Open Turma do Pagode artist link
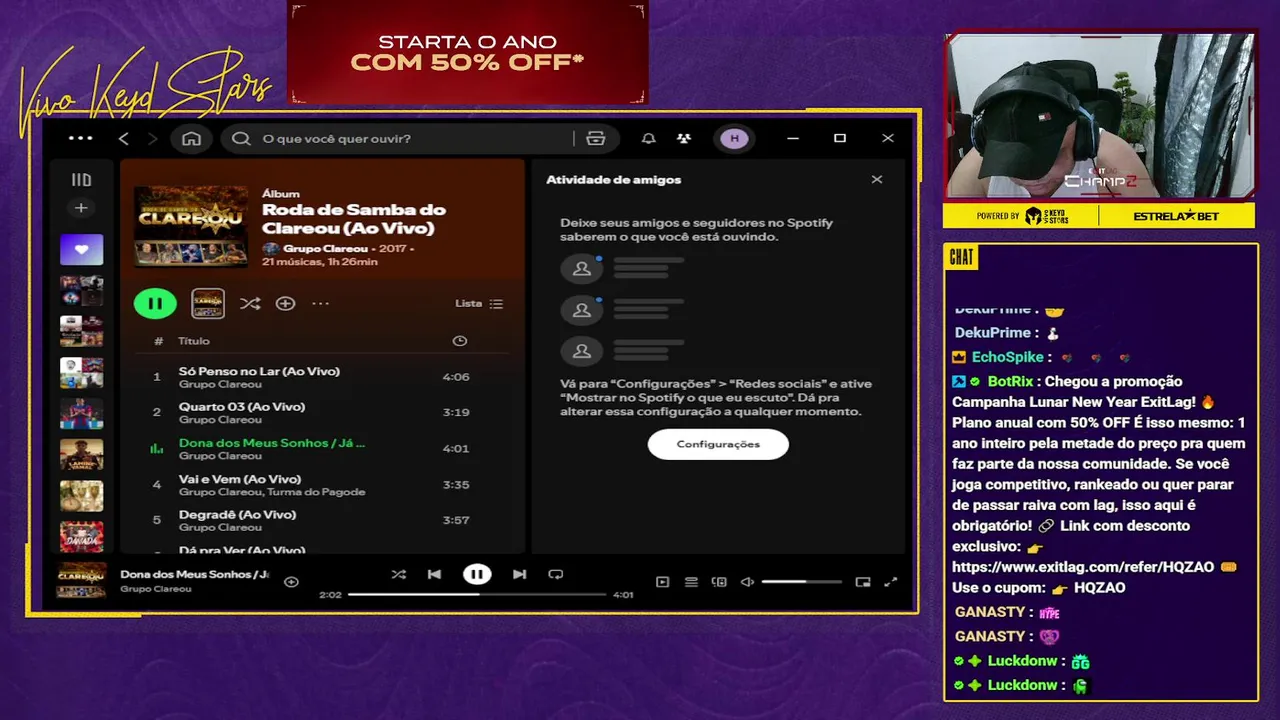 pyautogui.click(x=317, y=492)
